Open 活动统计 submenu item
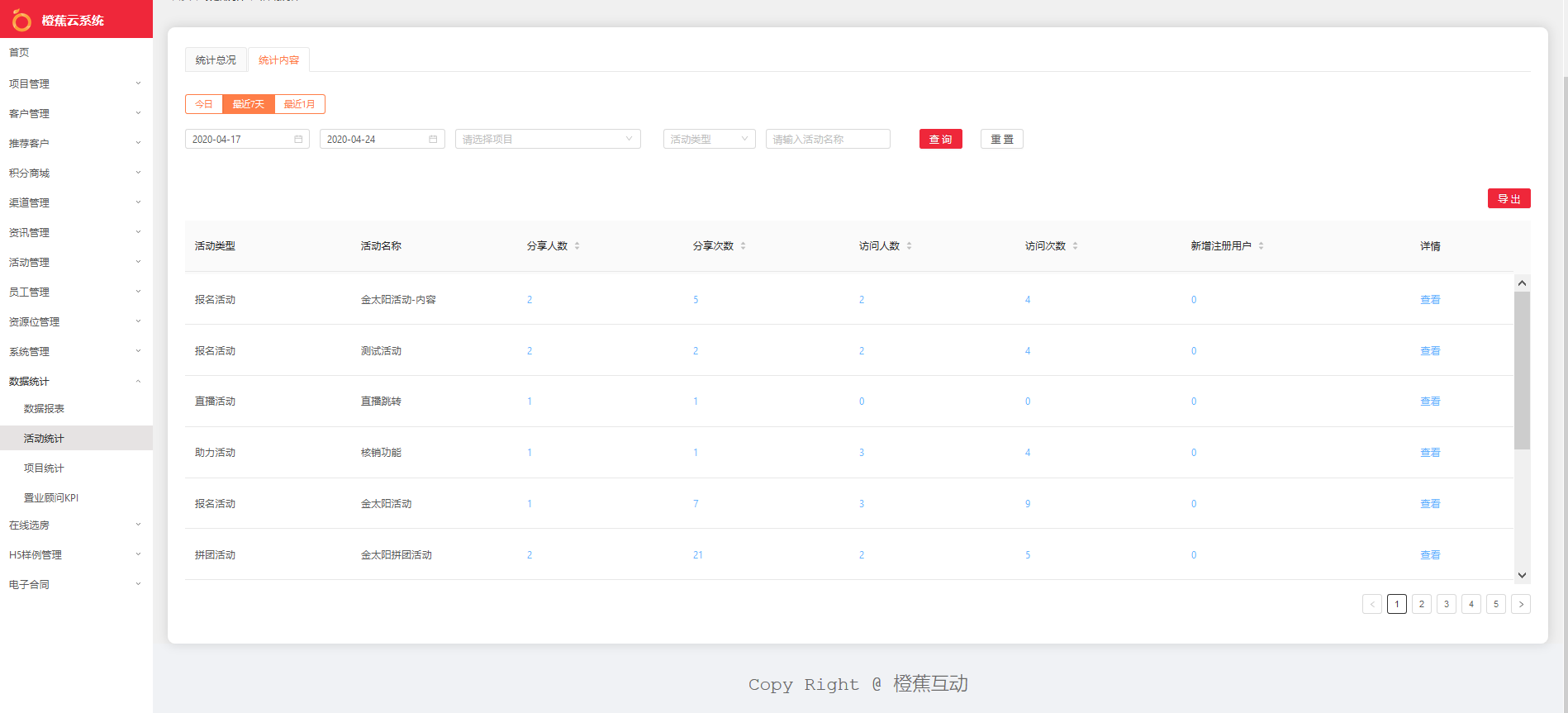 point(76,438)
